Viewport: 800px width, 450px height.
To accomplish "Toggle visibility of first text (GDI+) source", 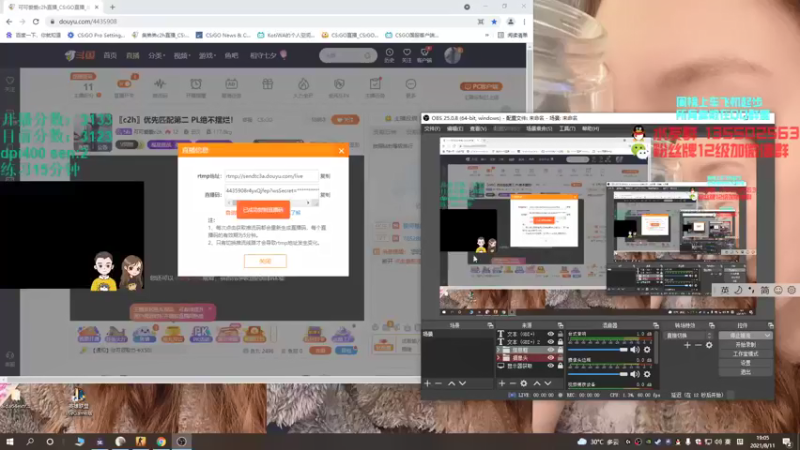I will coord(551,334).
